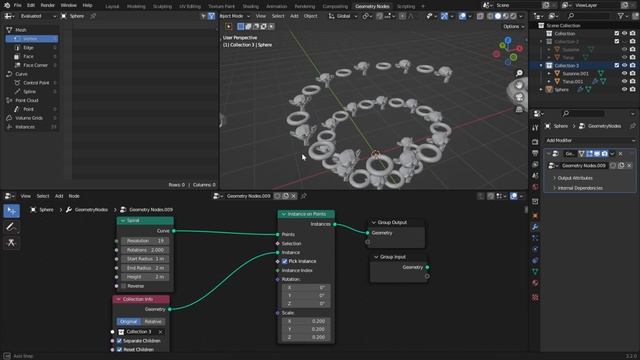Open the Global transform orientation dropdown
The image size is (640, 360).
click(343, 16)
